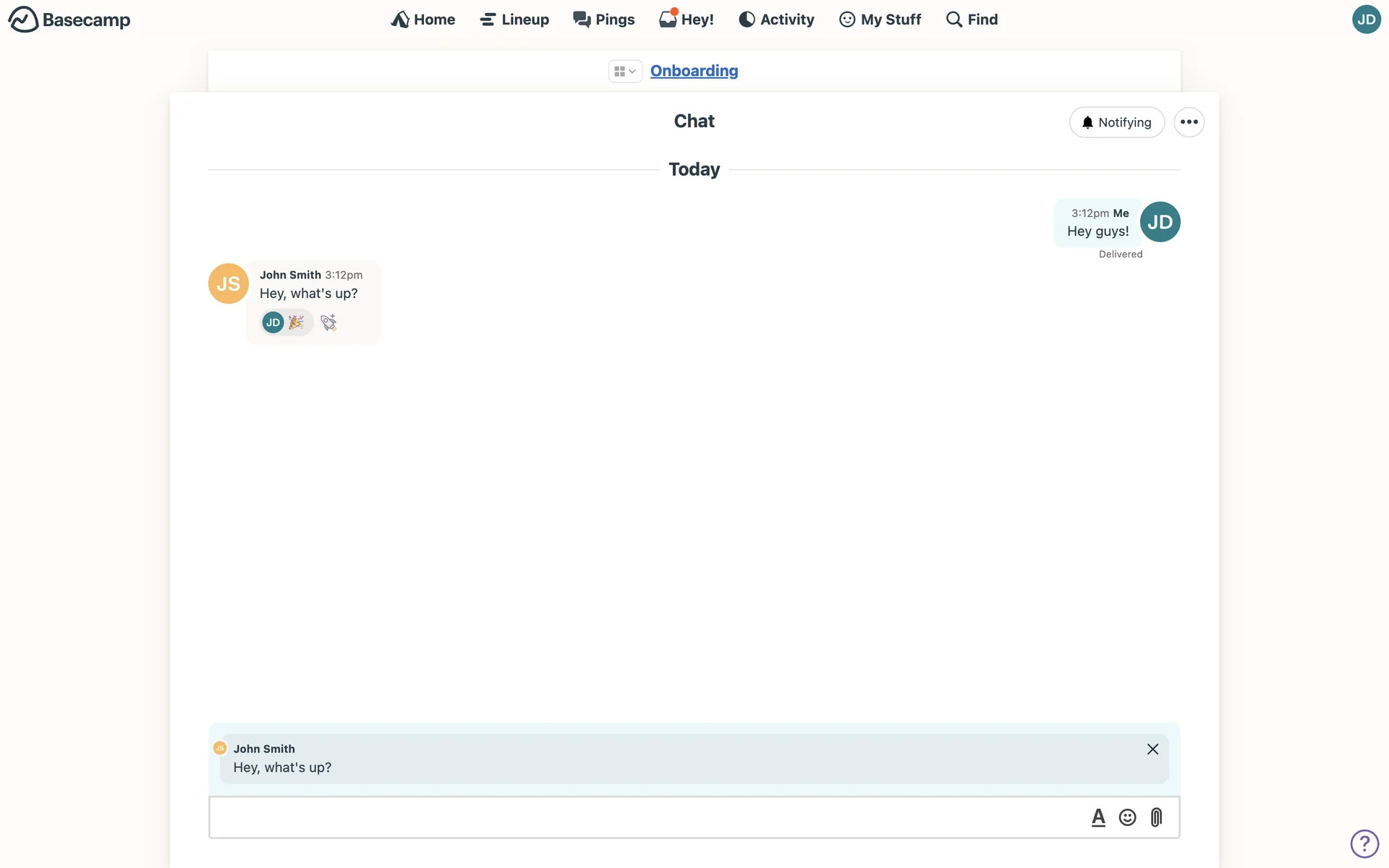Dismiss the quoted John Smith reply
The height and width of the screenshot is (868, 1389).
click(1152, 749)
